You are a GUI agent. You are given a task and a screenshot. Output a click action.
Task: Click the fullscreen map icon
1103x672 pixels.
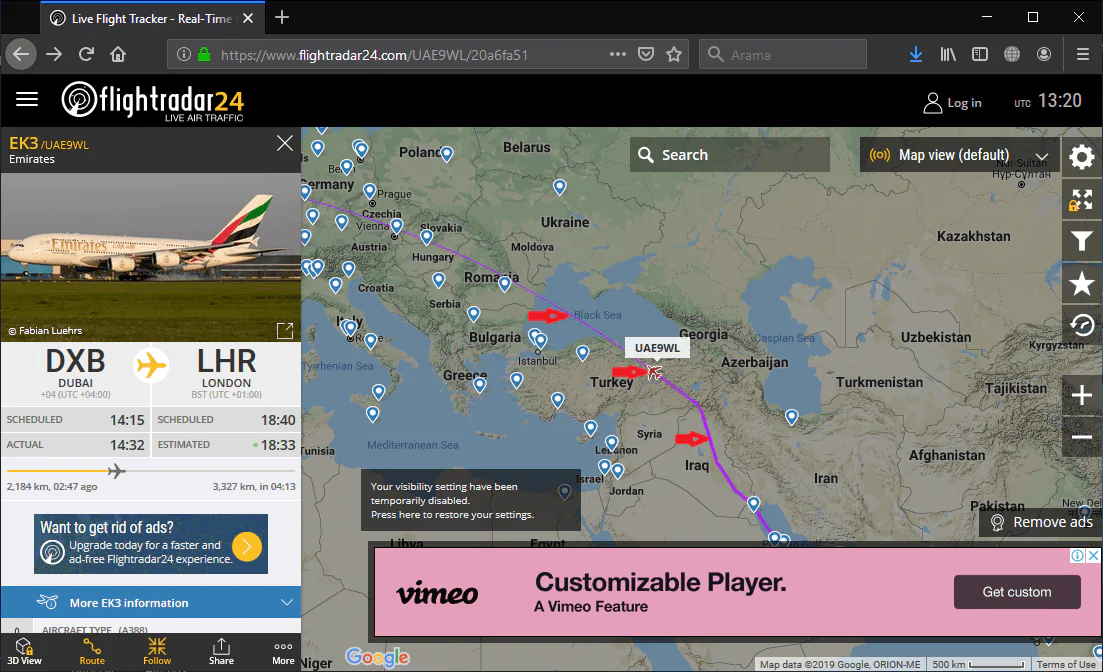tap(1081, 199)
